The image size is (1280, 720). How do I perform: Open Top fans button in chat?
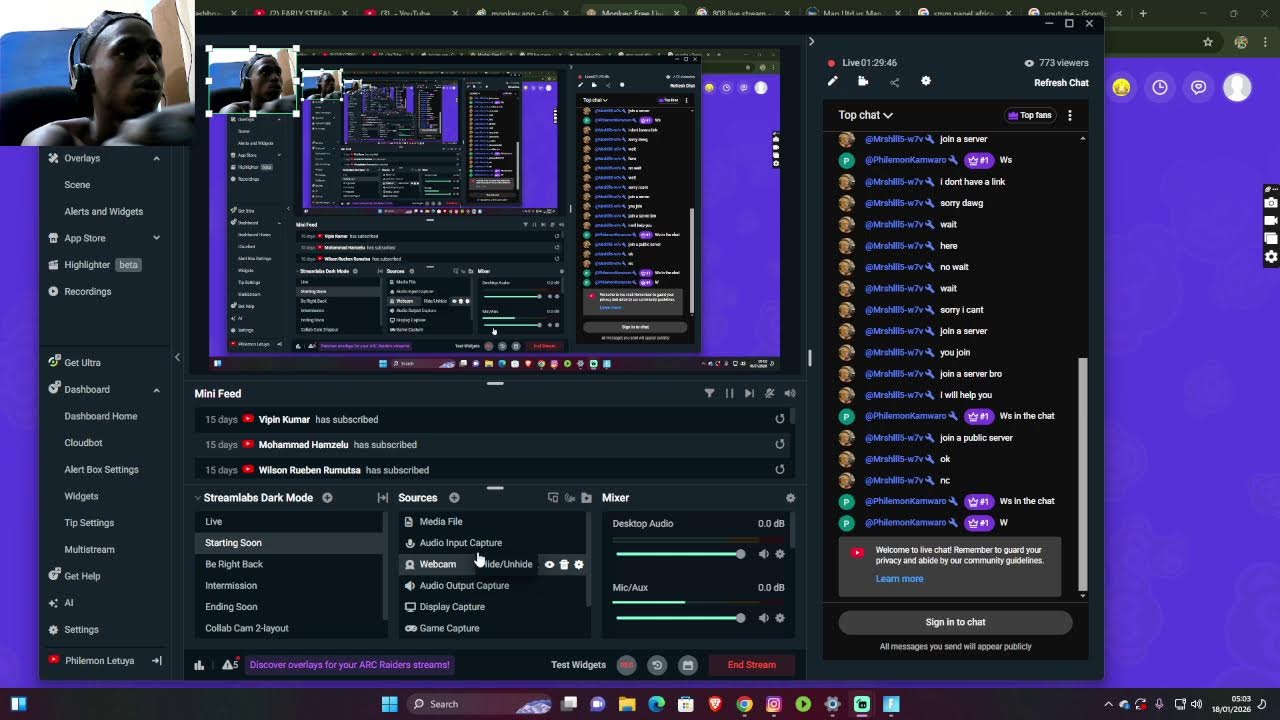point(1030,115)
